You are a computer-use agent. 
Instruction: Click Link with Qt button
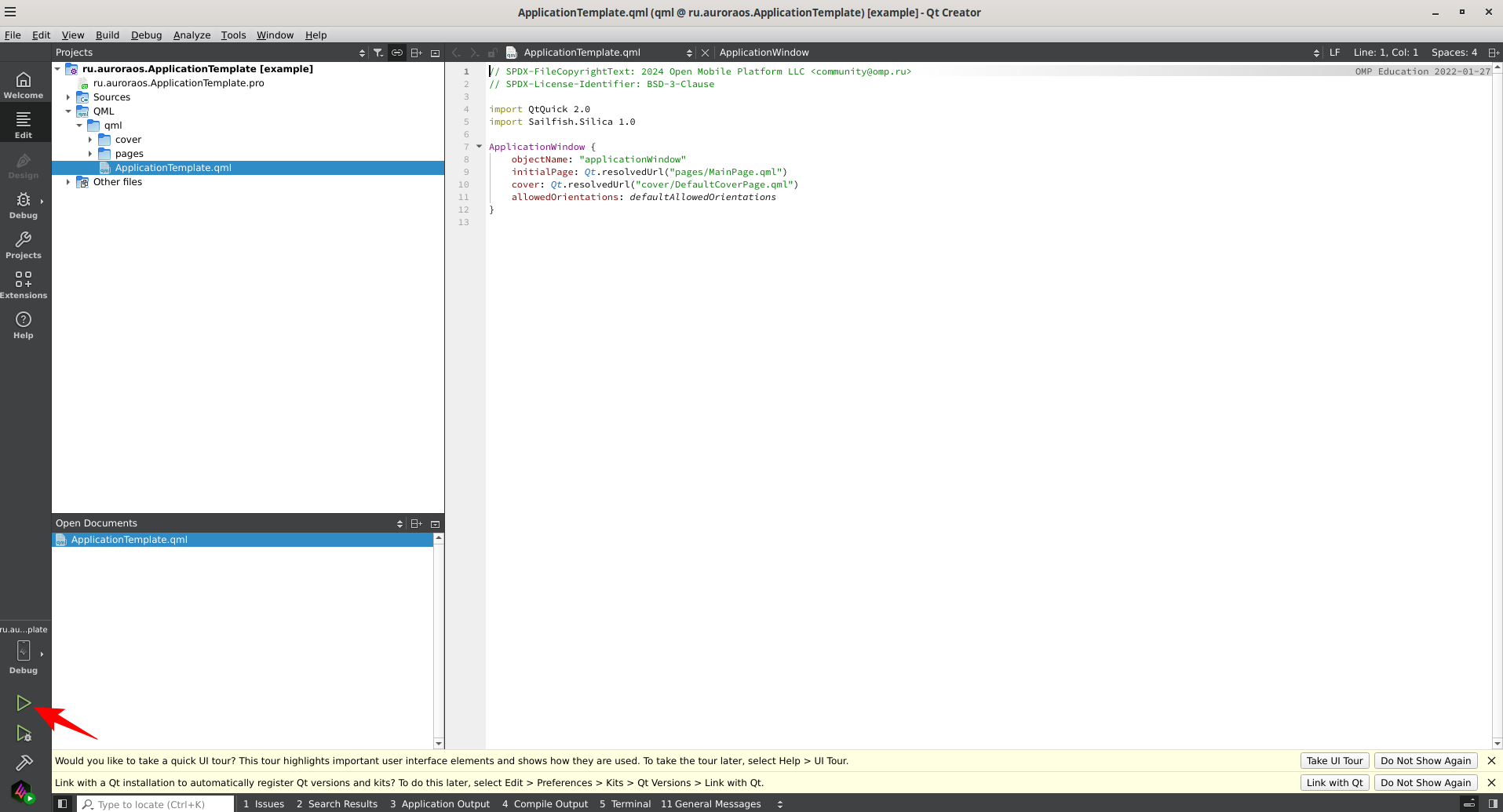(1334, 782)
